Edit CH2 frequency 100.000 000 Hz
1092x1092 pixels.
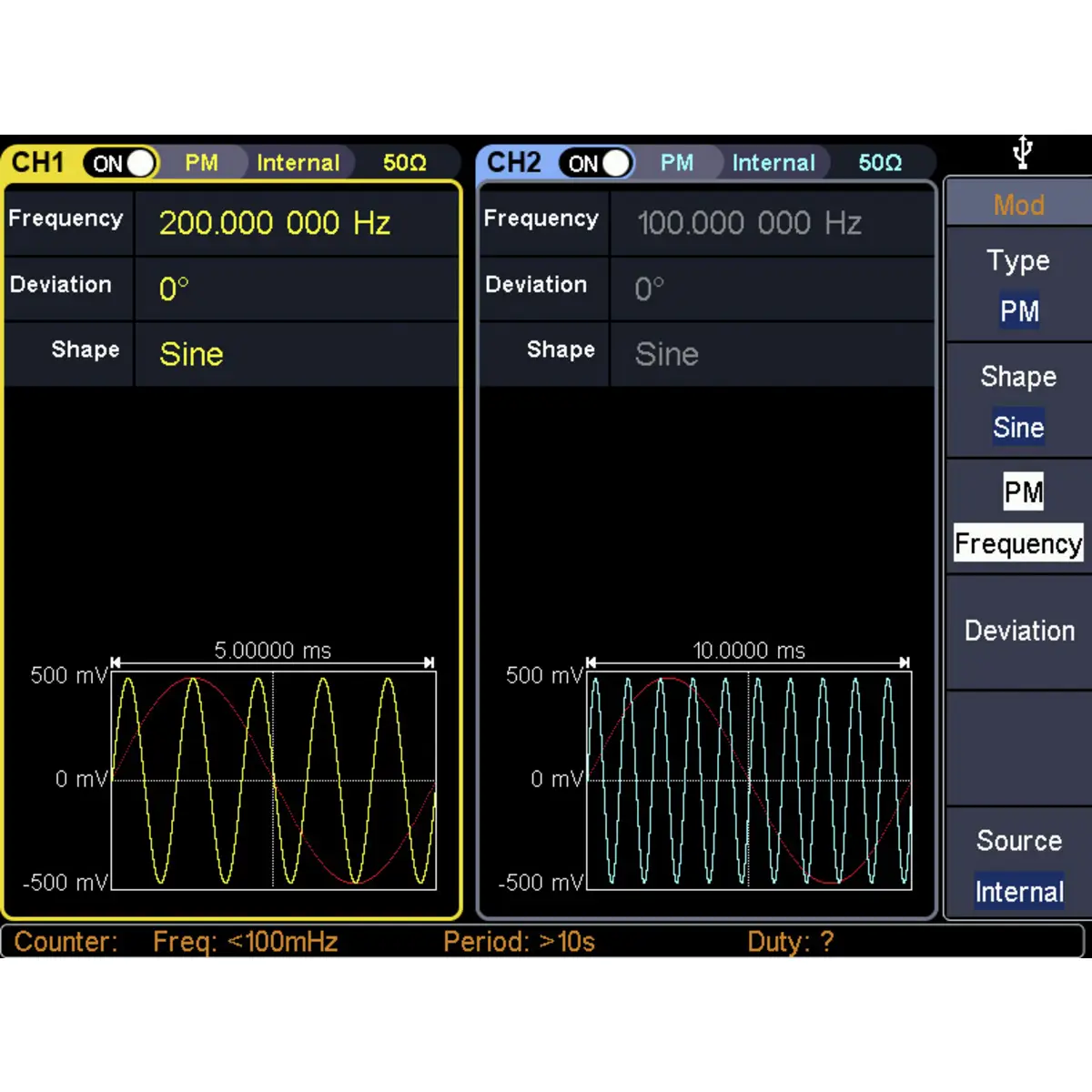click(750, 223)
